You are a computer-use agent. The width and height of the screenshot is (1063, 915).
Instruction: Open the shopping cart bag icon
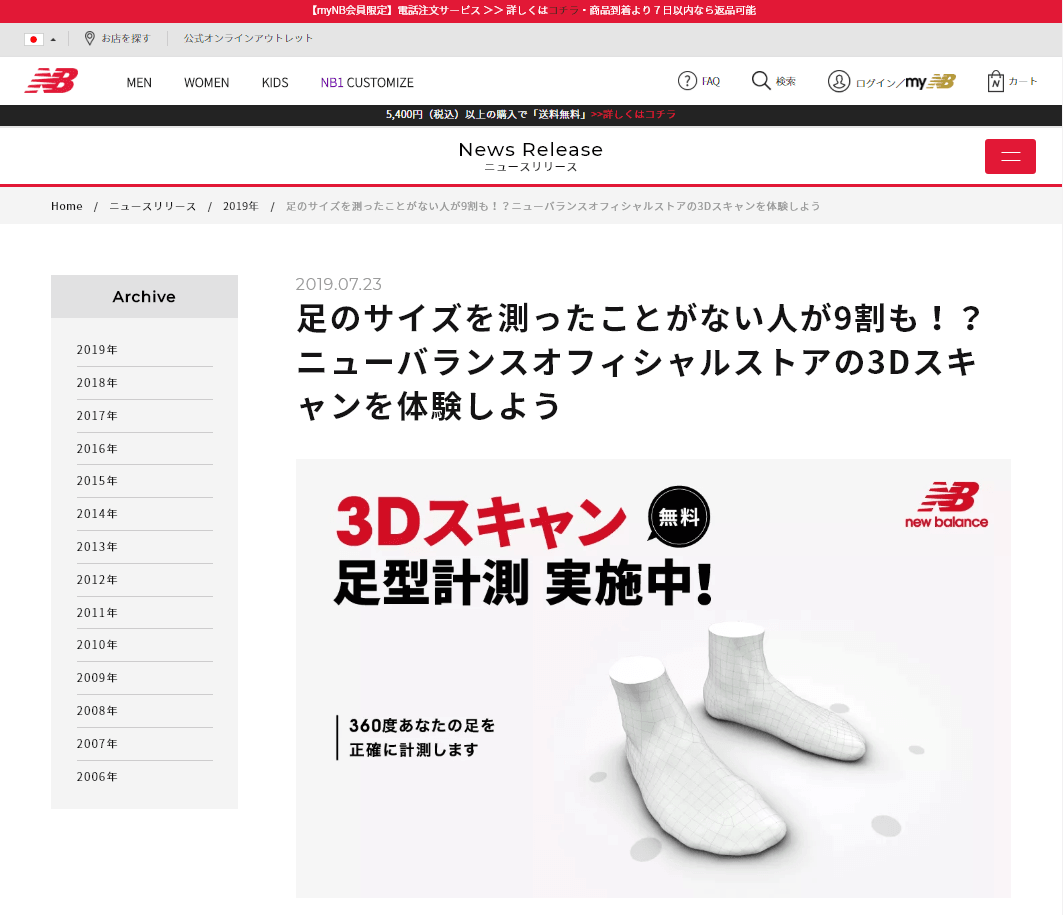click(x=995, y=81)
